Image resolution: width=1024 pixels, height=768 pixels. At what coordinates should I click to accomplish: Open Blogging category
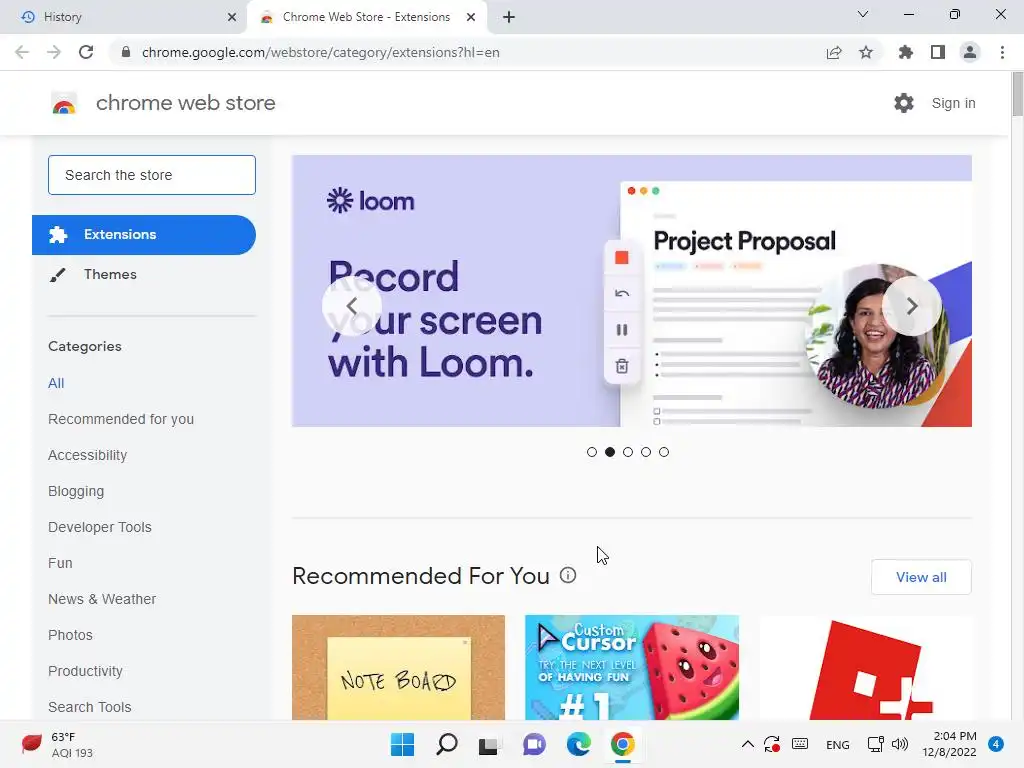pos(76,491)
